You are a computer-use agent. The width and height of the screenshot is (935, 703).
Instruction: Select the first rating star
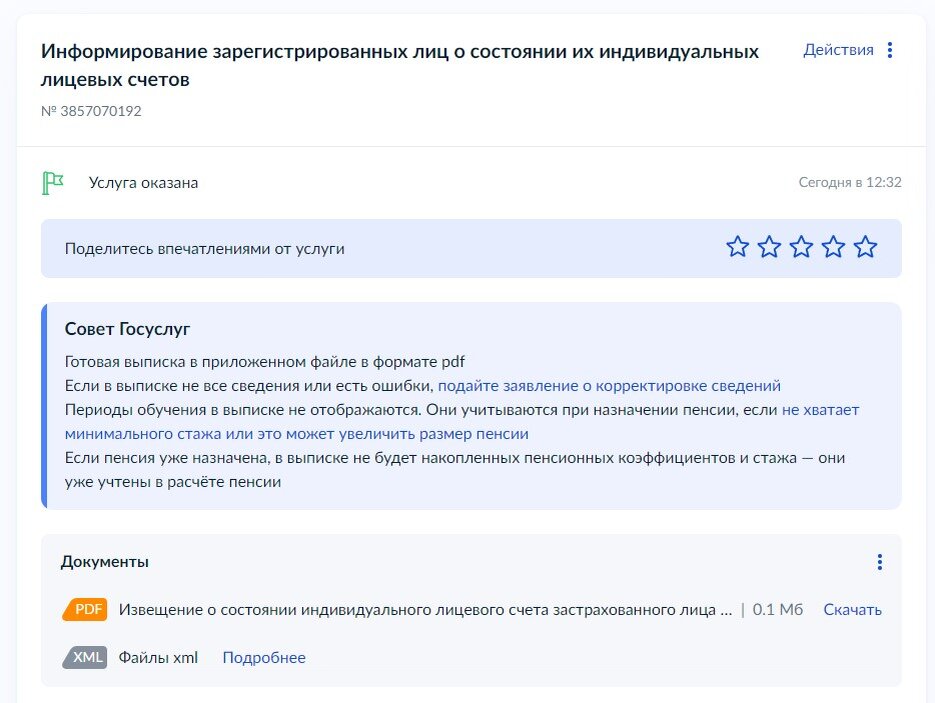click(x=737, y=246)
